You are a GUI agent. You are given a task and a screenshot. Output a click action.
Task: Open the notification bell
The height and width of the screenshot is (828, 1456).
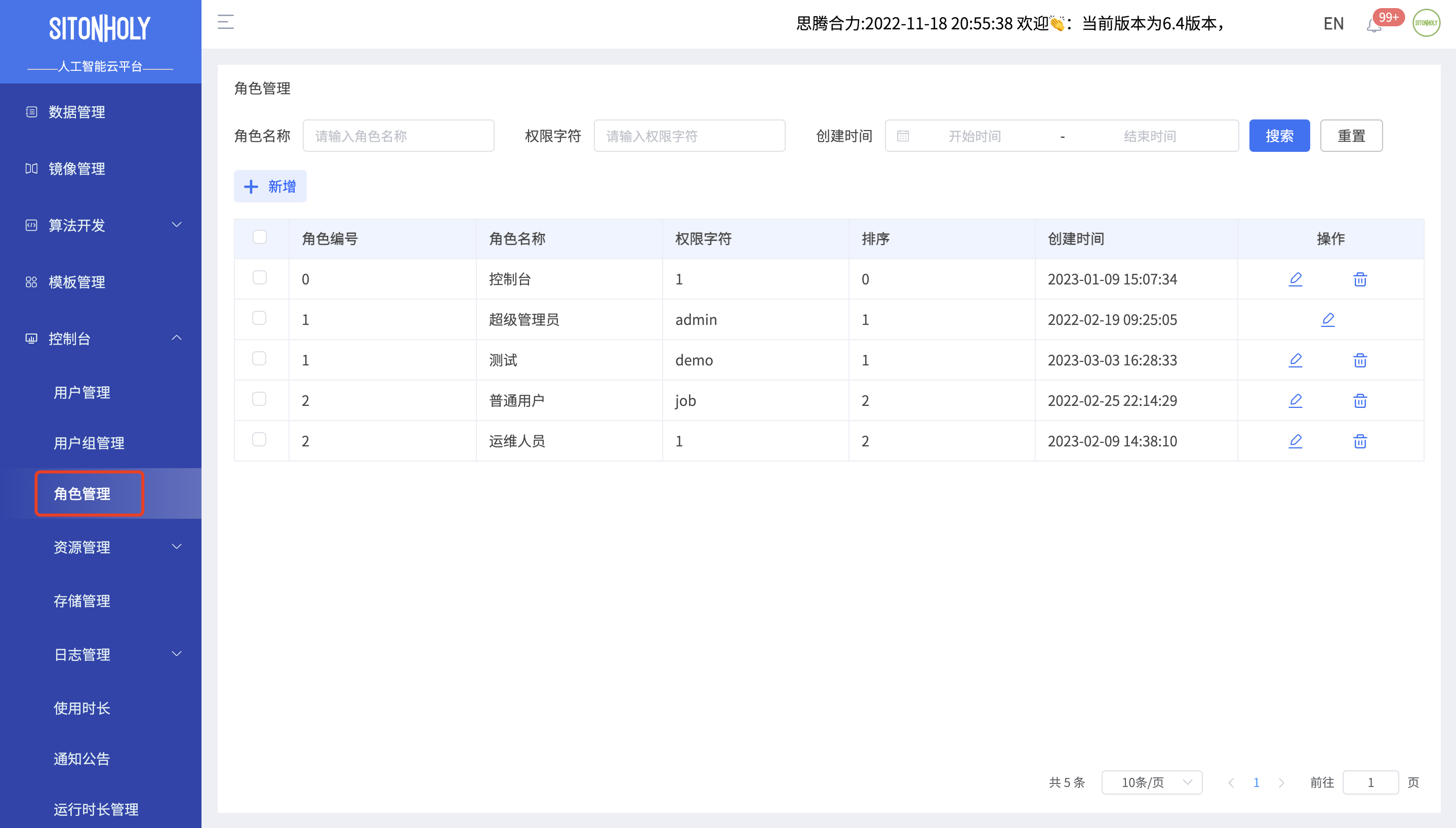(x=1374, y=26)
